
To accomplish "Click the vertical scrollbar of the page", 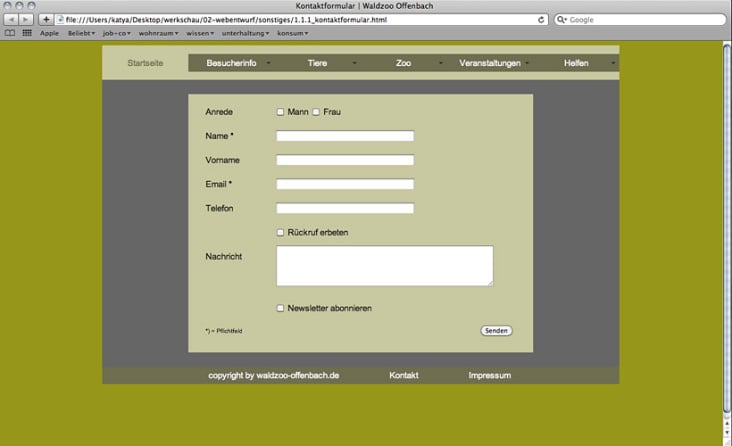I will click(x=726, y=228).
